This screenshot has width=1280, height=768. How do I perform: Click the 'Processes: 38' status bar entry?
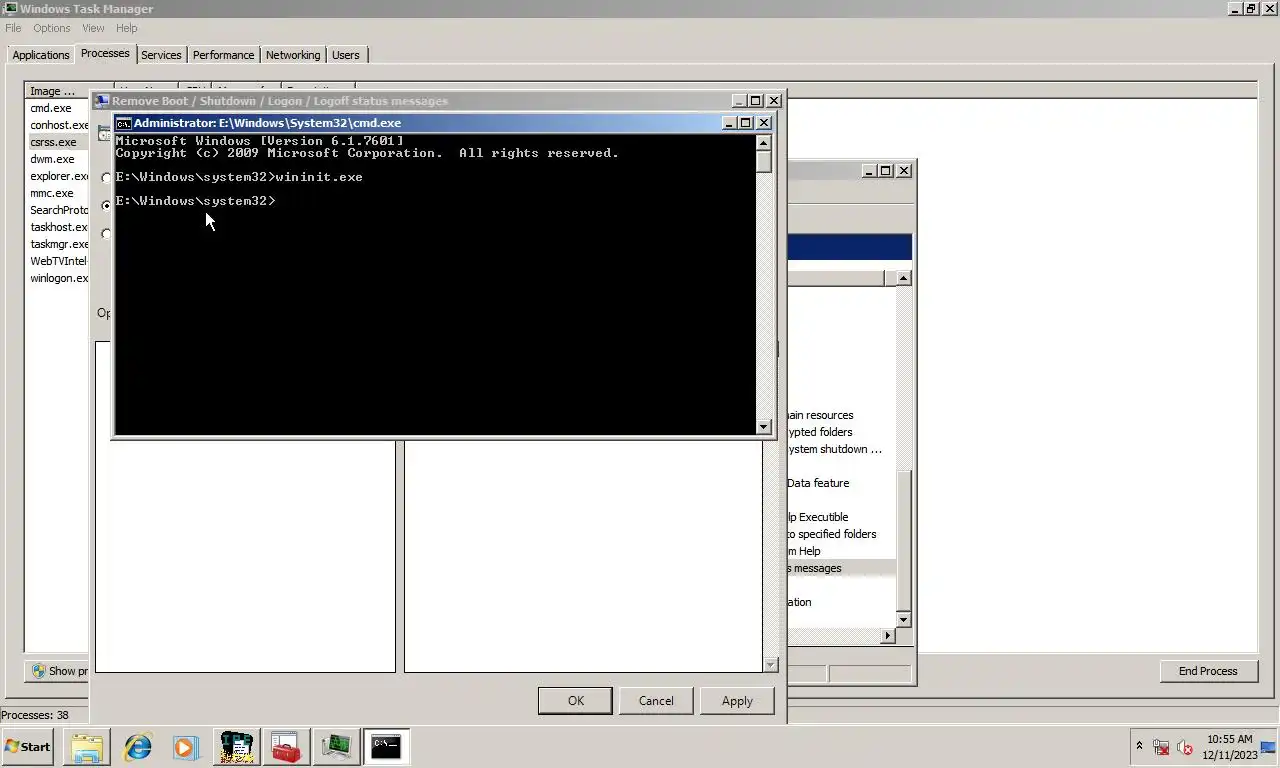[35, 715]
